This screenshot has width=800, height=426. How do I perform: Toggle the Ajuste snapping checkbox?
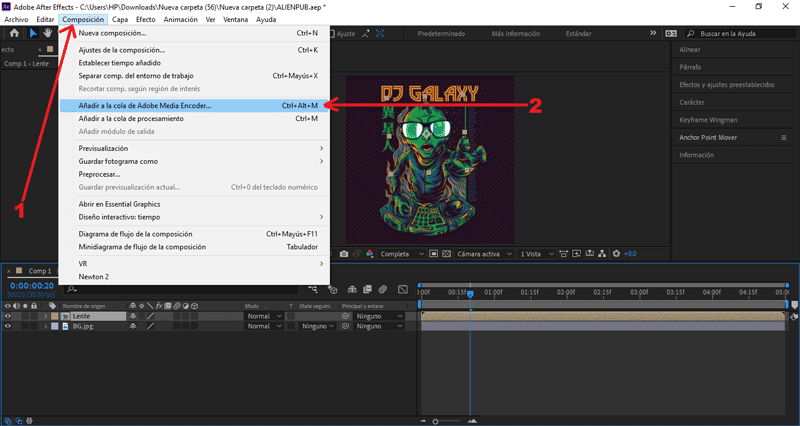click(332, 34)
